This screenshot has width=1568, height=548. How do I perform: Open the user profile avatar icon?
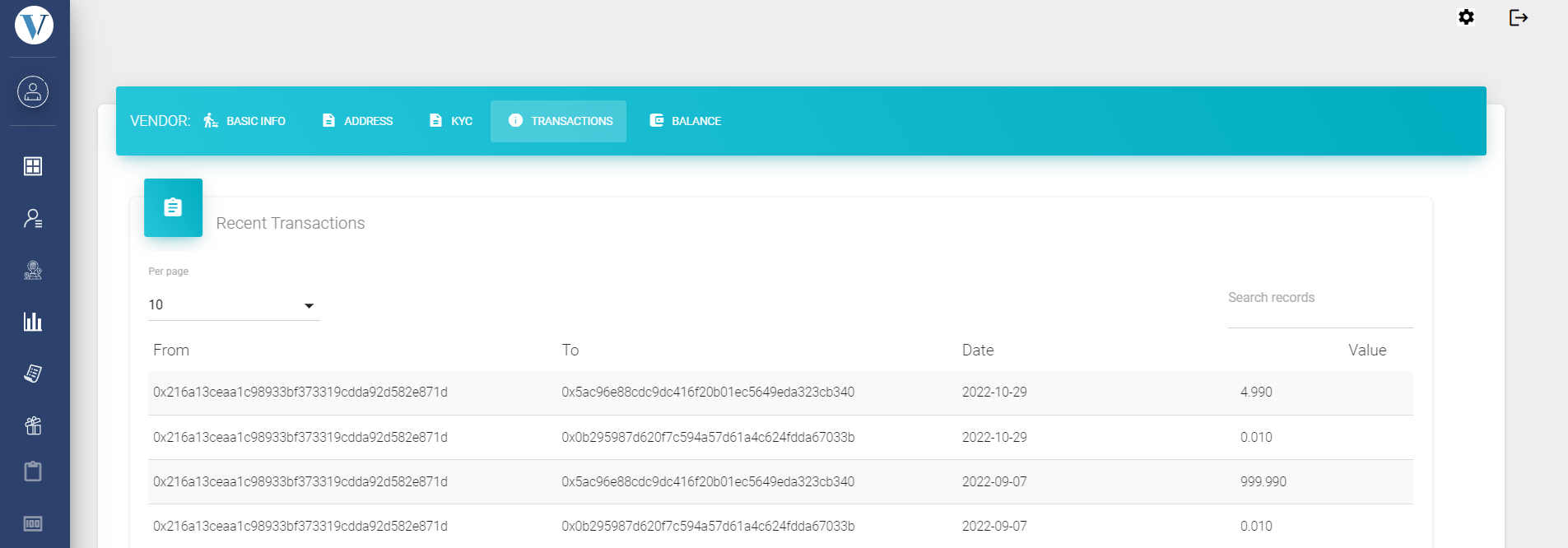pos(33,91)
